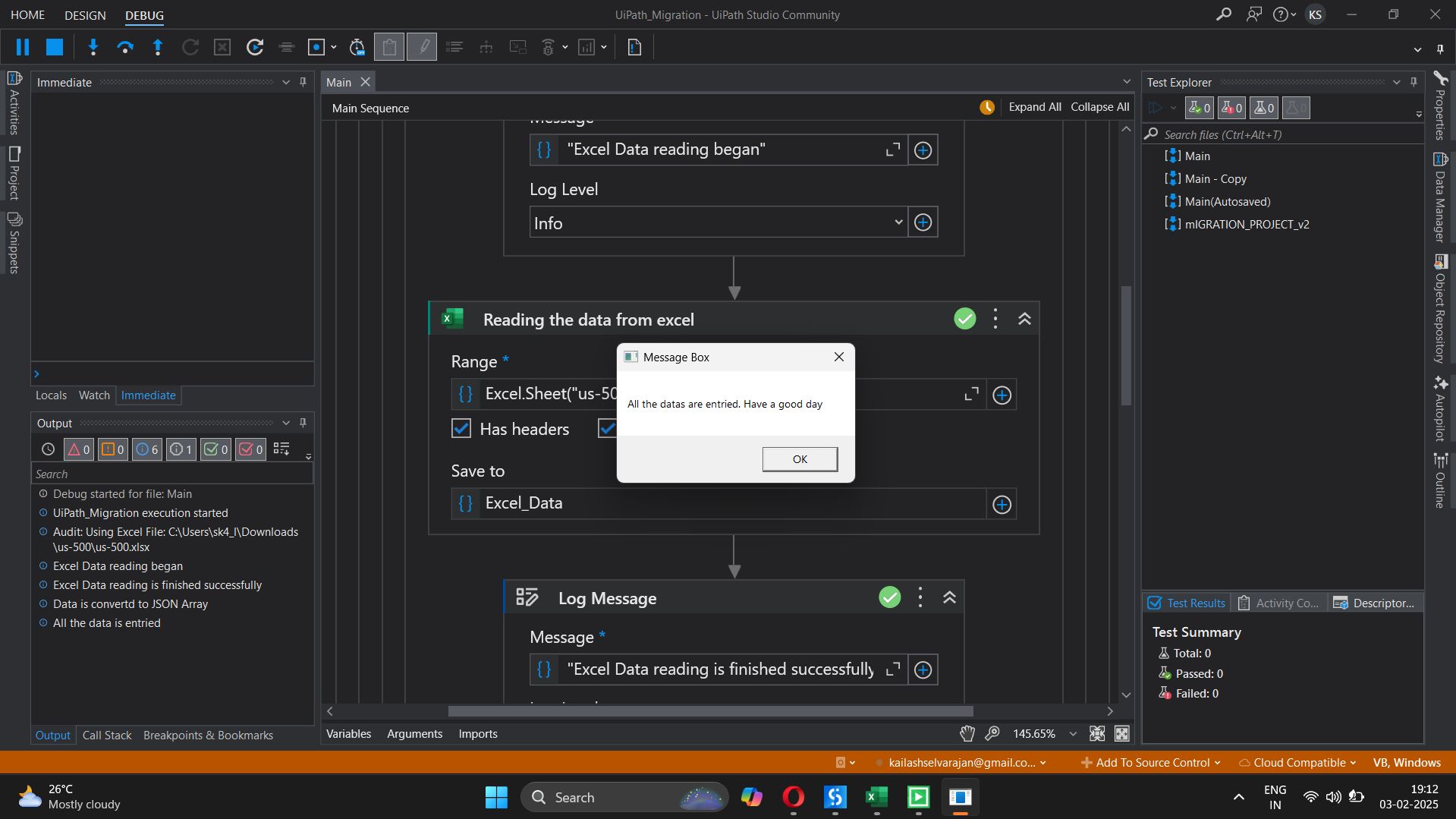Open the zoom percentage dropdown
The height and width of the screenshot is (819, 1456).
1072,734
